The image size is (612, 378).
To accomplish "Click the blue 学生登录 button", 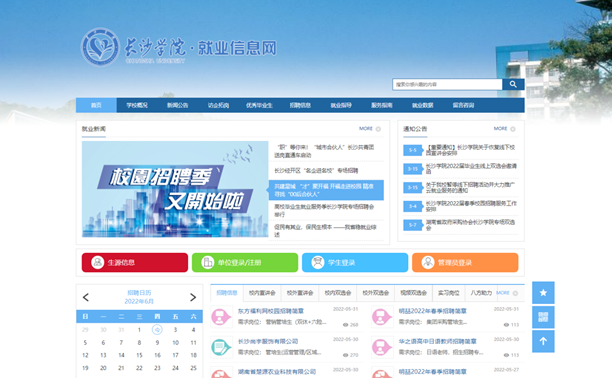I will pyautogui.click(x=355, y=262).
